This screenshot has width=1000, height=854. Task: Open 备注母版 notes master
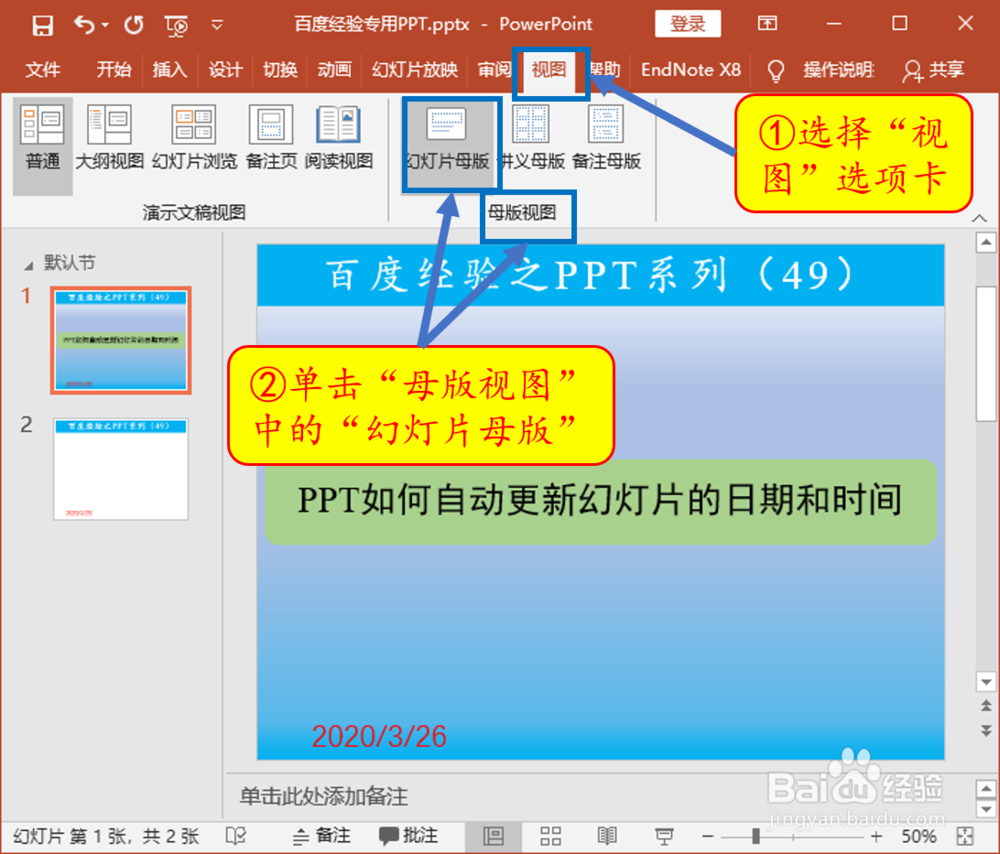coord(606,139)
